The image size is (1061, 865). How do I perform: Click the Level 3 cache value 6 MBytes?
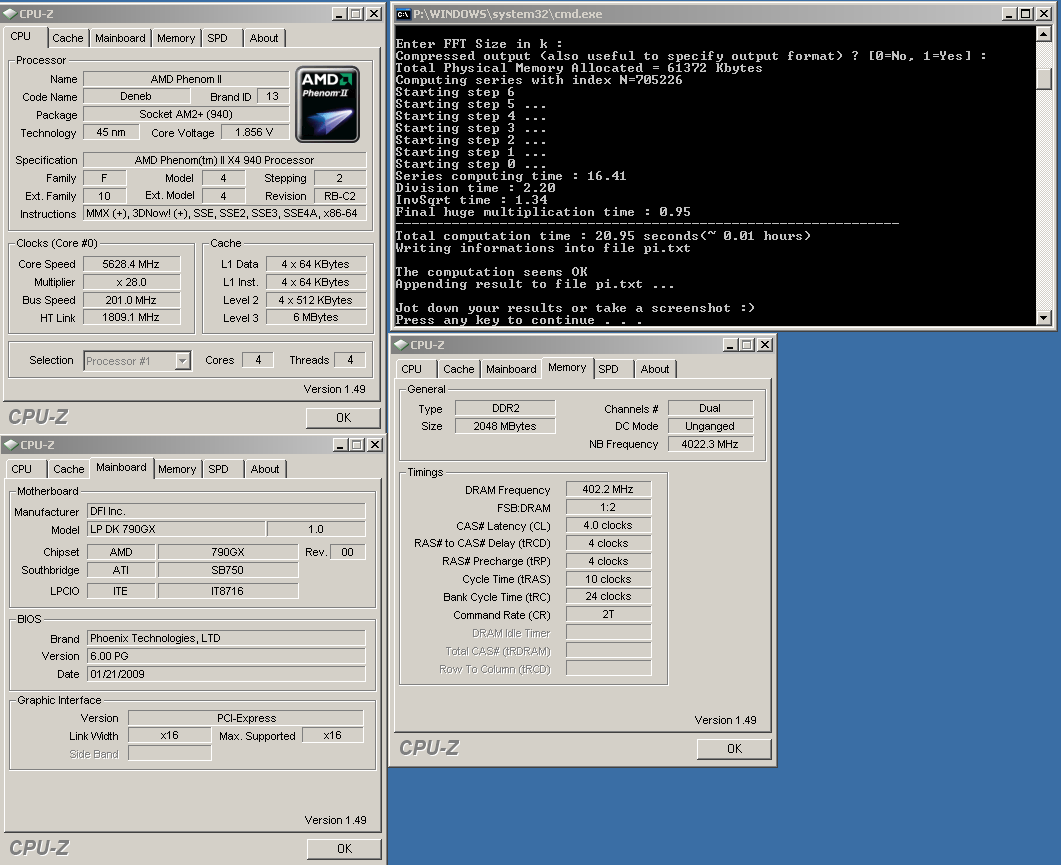(x=316, y=317)
